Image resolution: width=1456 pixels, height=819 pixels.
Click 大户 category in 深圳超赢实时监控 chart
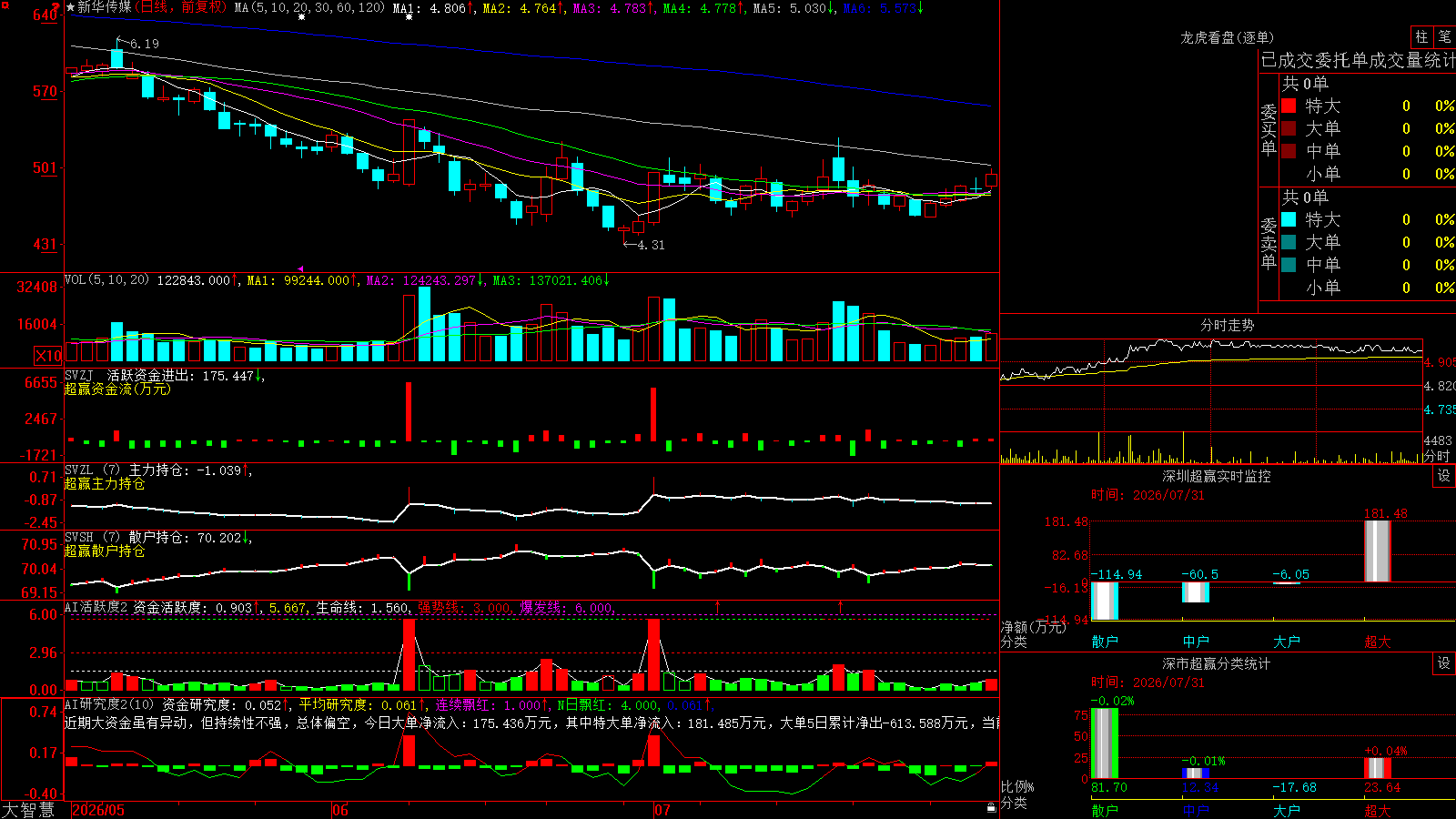(1287, 642)
